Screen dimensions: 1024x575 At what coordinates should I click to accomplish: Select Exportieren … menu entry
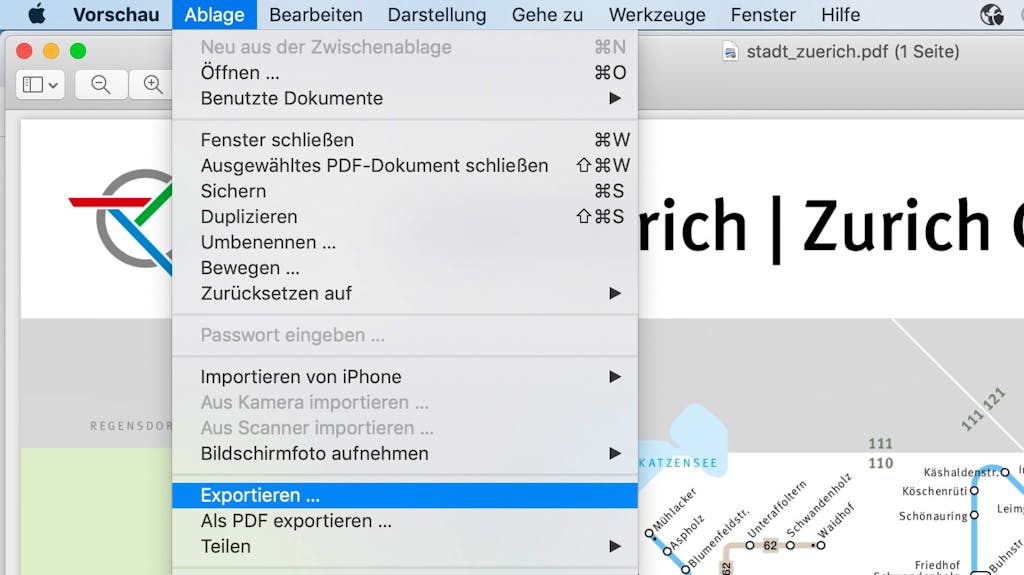pyautogui.click(x=405, y=495)
